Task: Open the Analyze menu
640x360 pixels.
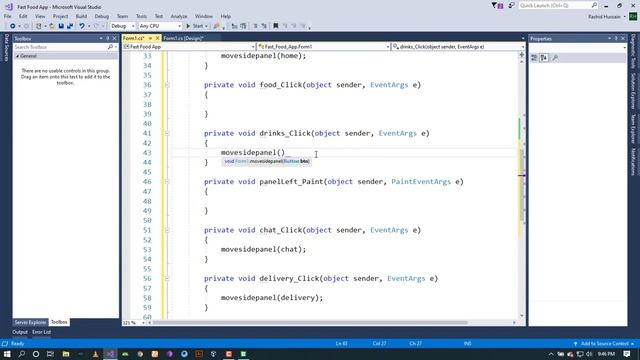Action: (x=179, y=16)
